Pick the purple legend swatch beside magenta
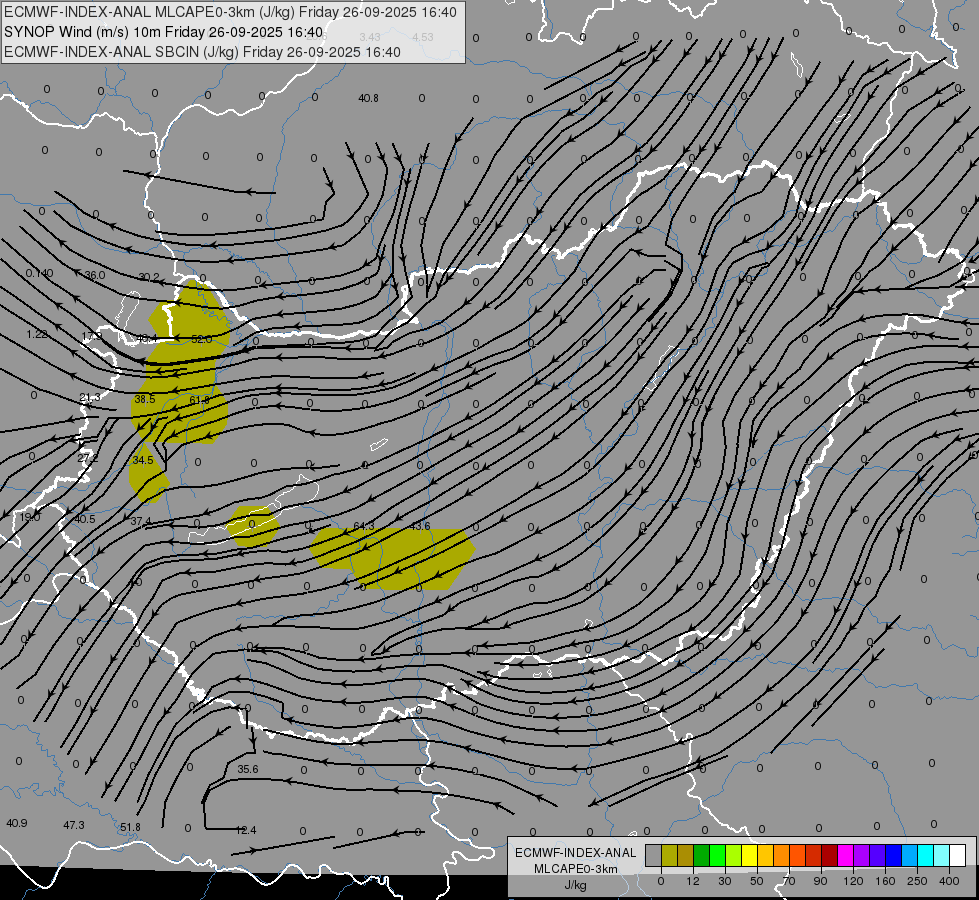Viewport: 979px width, 900px height. pos(862,856)
